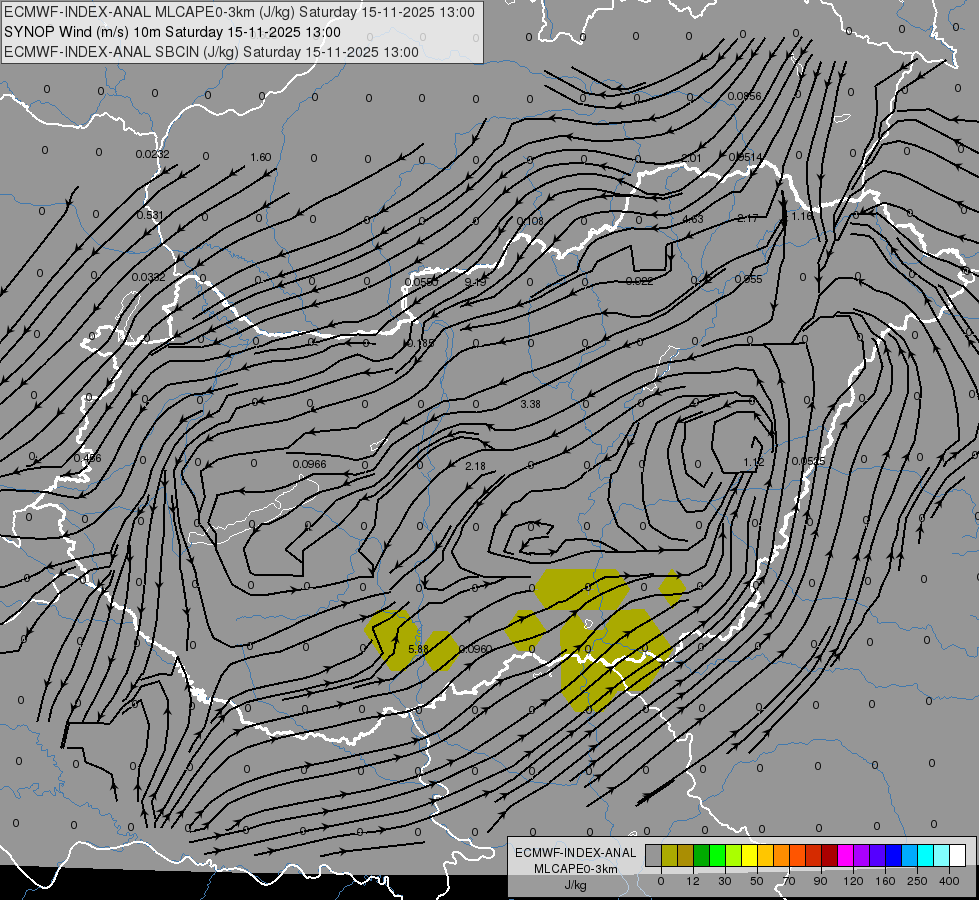The height and width of the screenshot is (900, 979).
Task: Click the 'J/kg' unit label in legend
Action: (576, 885)
